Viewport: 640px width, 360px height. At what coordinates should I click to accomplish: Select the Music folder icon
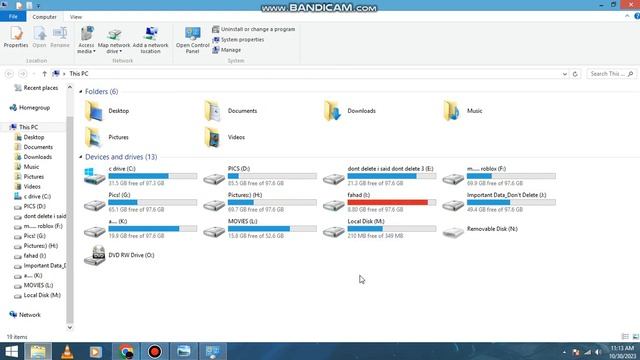(x=452, y=111)
